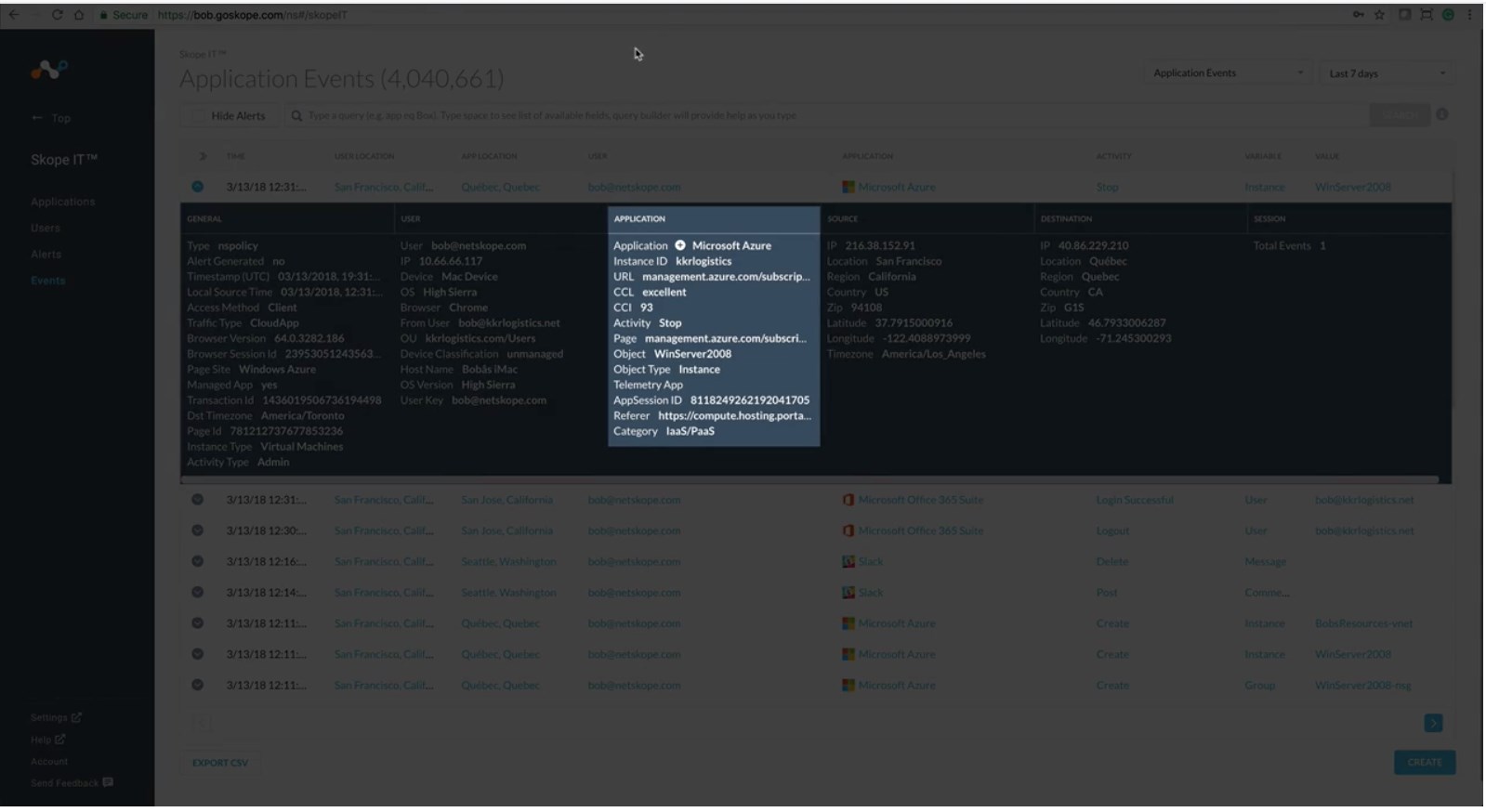Go to the next page of events
Viewport: 1486px width, 812px height.
(x=1433, y=723)
